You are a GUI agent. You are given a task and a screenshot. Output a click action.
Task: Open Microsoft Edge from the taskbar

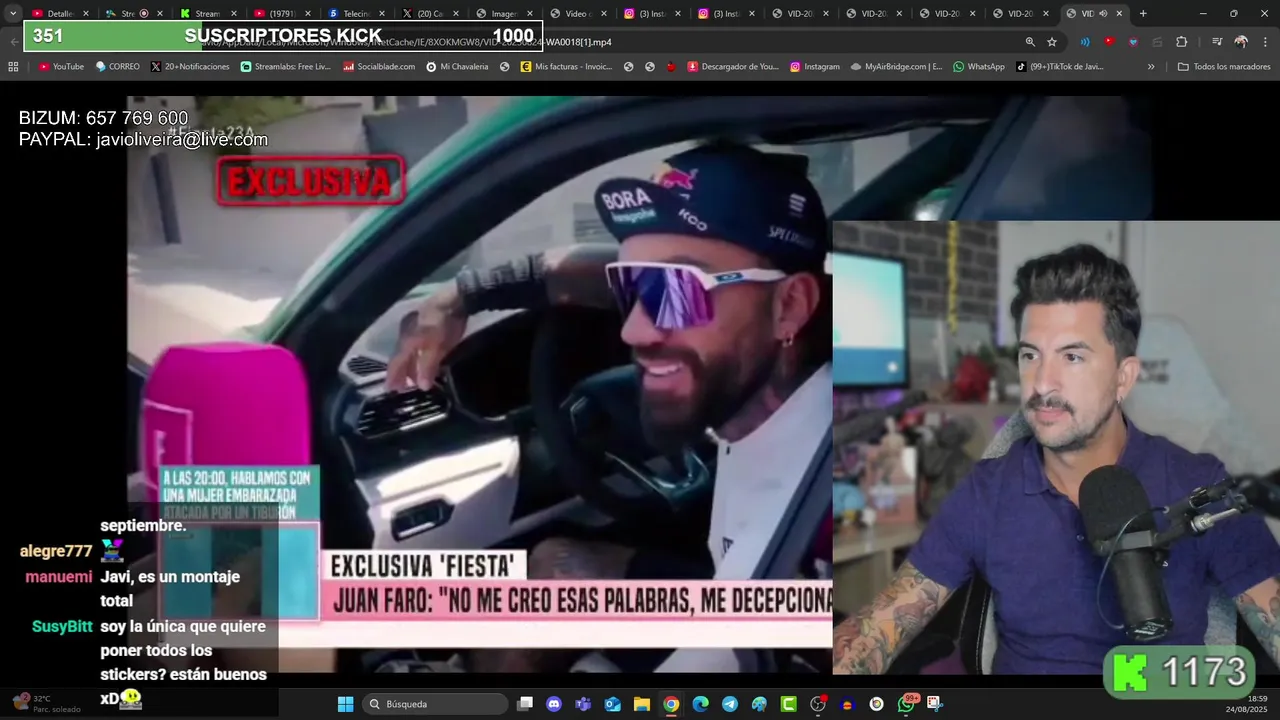(x=700, y=704)
